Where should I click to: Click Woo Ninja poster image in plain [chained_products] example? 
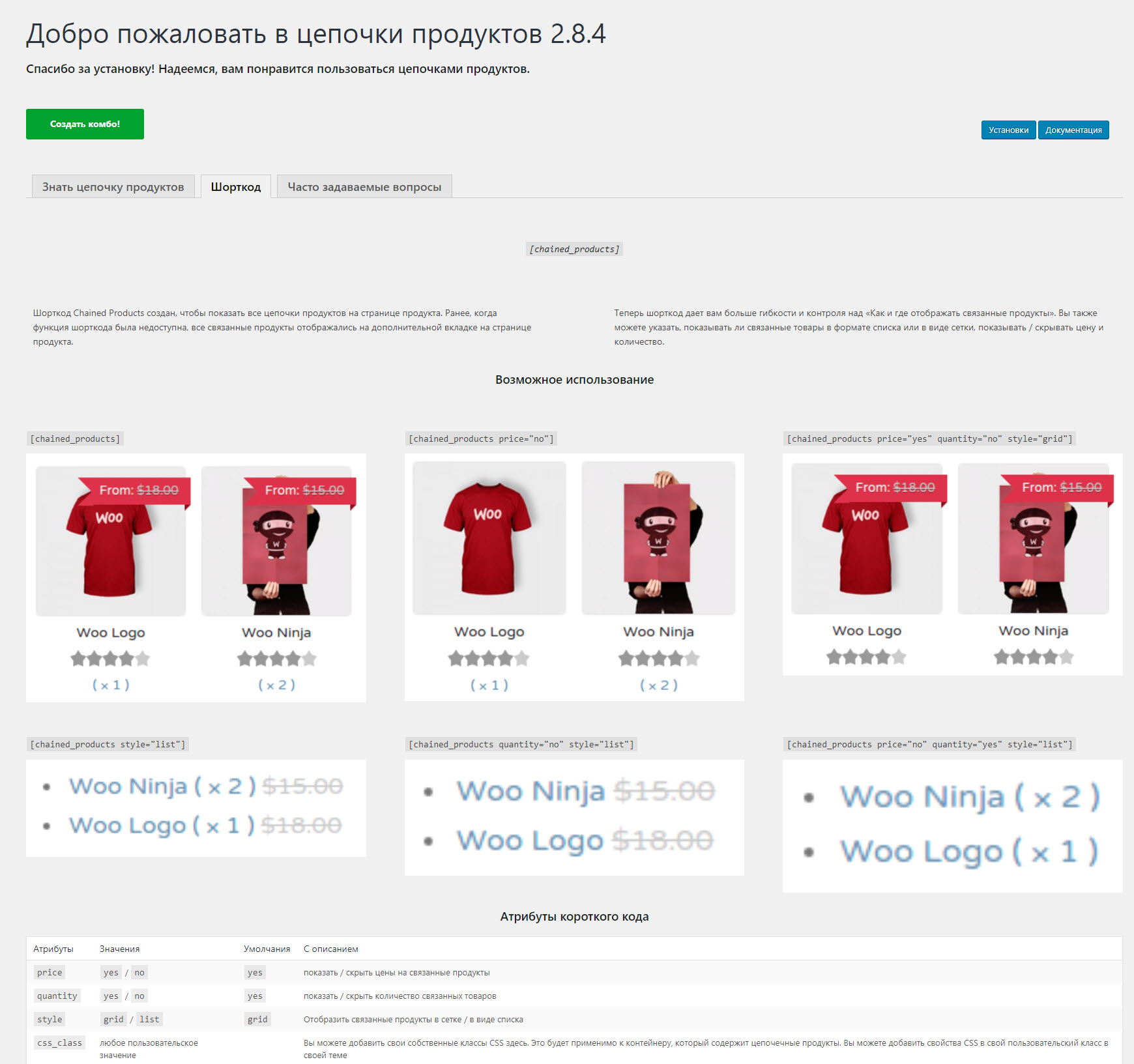(276, 541)
